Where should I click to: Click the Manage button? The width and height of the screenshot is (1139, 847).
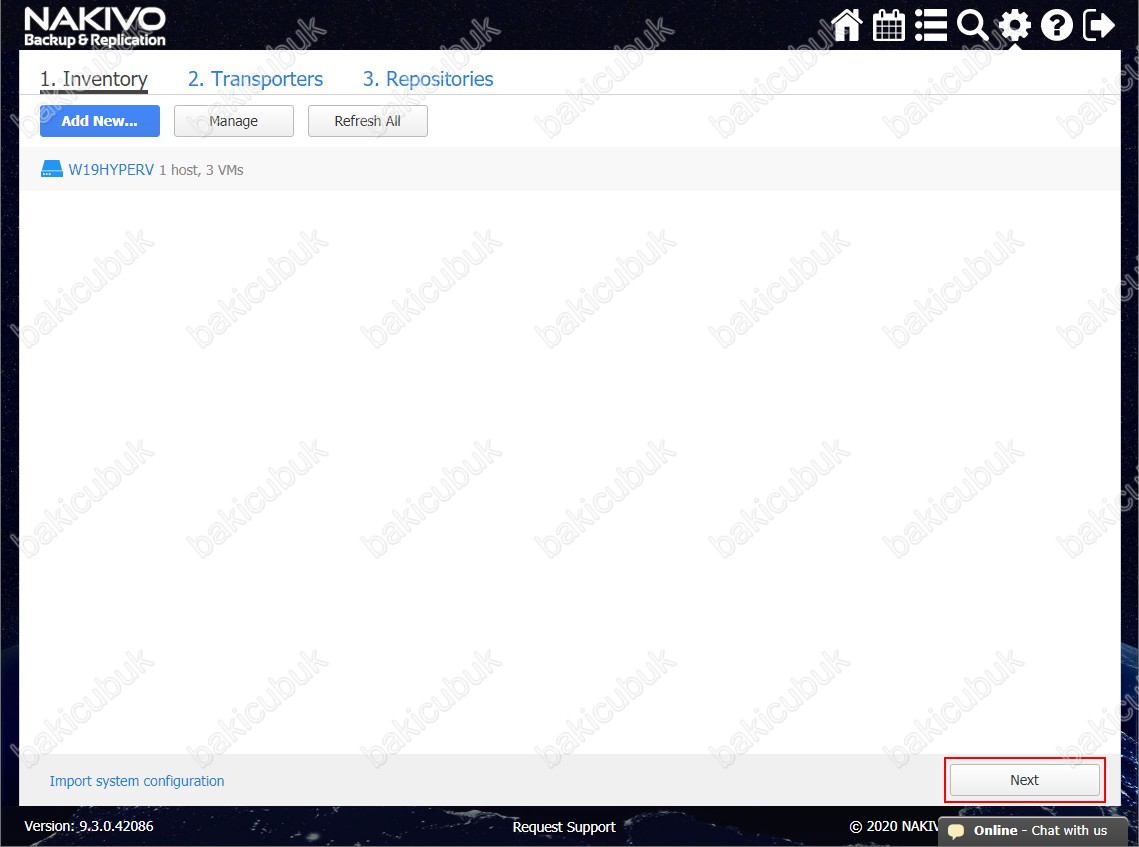click(x=234, y=121)
